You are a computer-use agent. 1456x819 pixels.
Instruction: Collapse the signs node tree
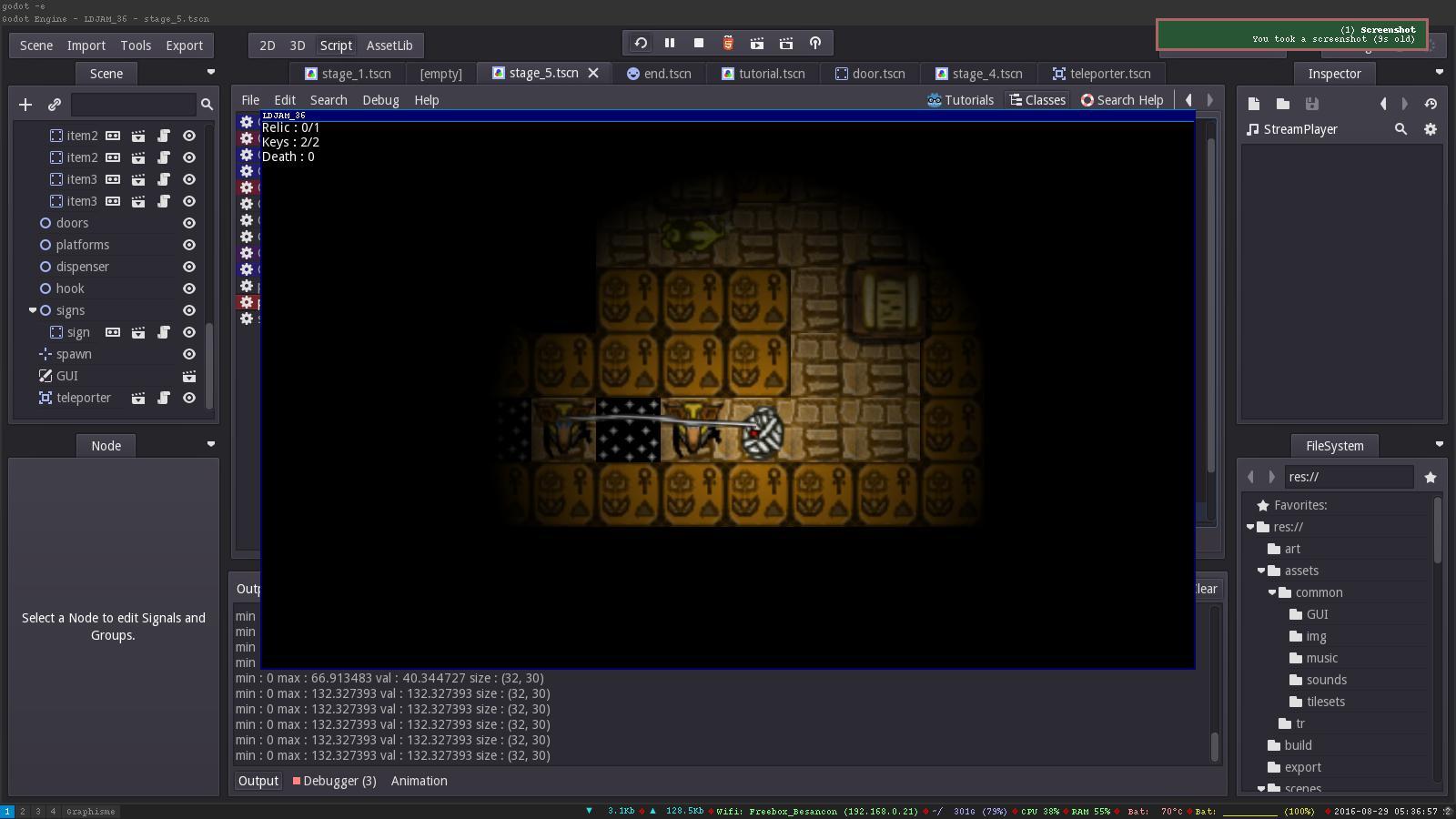pyautogui.click(x=33, y=310)
